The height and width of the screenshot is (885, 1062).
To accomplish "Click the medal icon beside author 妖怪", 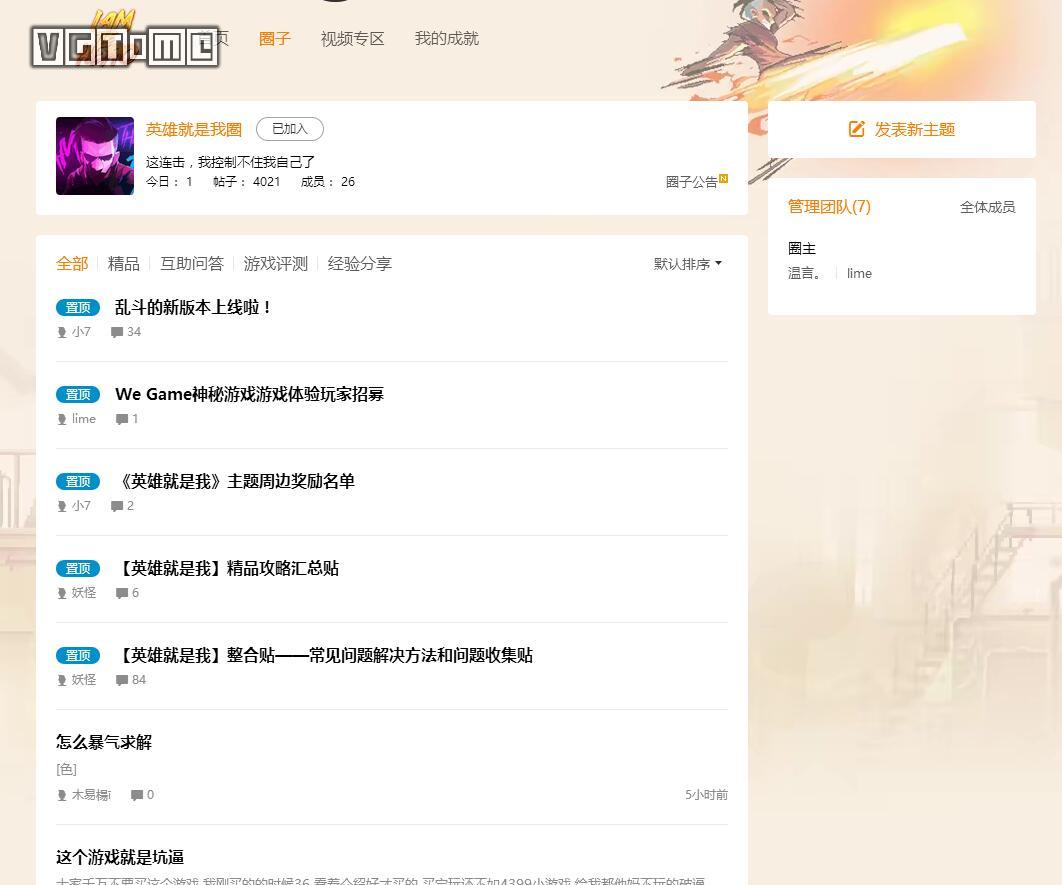I will click(62, 592).
